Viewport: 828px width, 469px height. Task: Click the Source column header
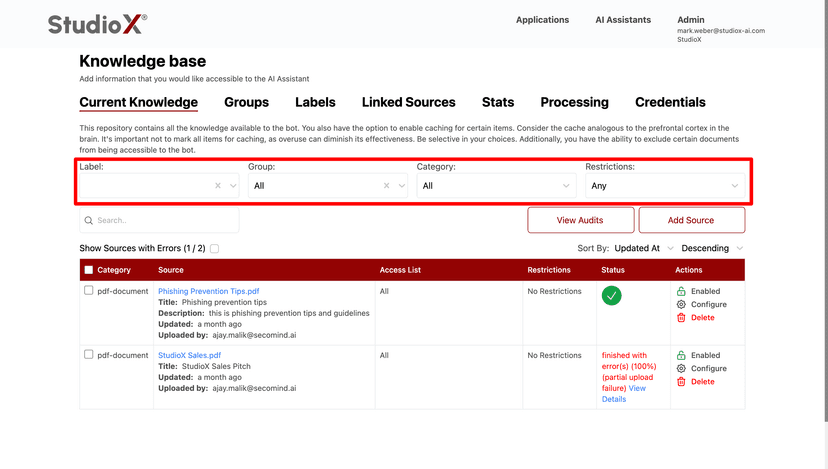tap(171, 270)
